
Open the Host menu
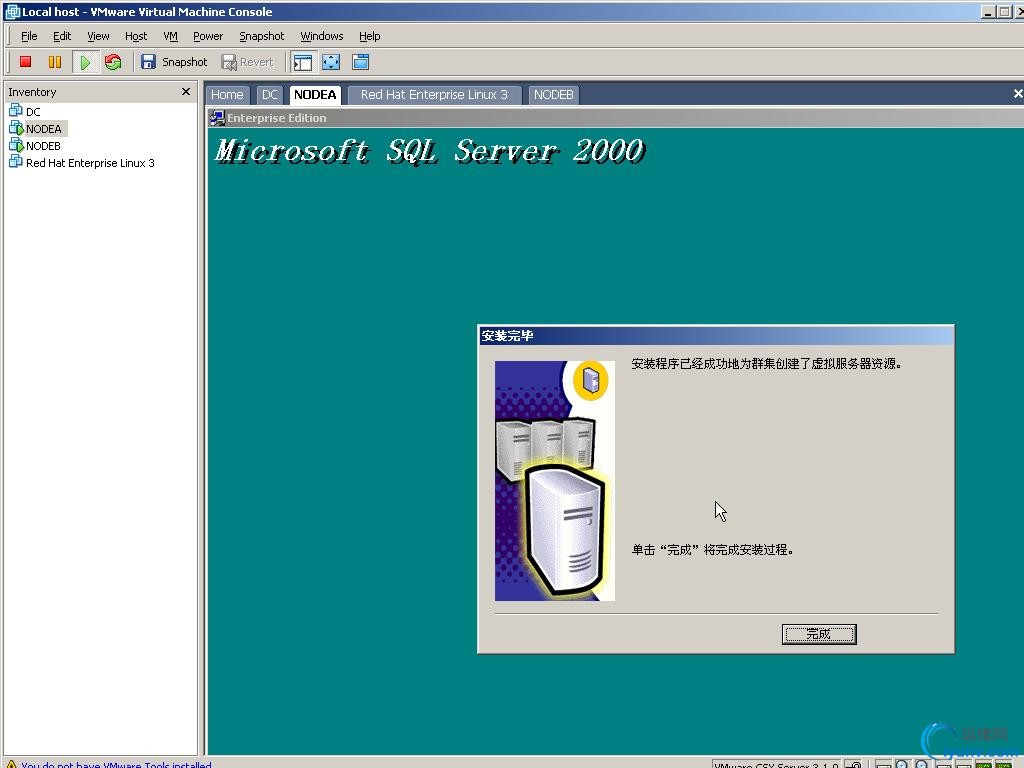[x=136, y=36]
